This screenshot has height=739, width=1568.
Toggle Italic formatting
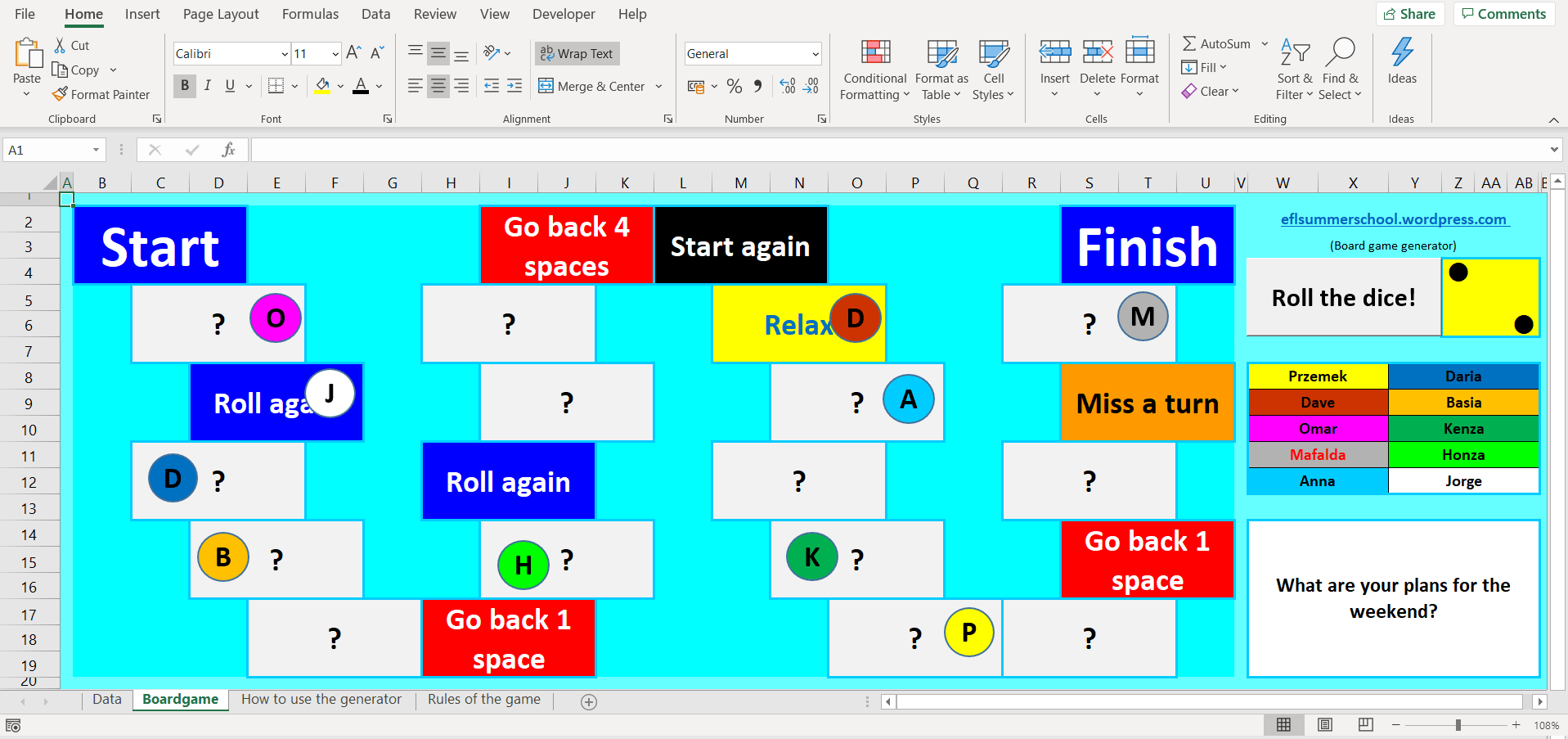208,85
